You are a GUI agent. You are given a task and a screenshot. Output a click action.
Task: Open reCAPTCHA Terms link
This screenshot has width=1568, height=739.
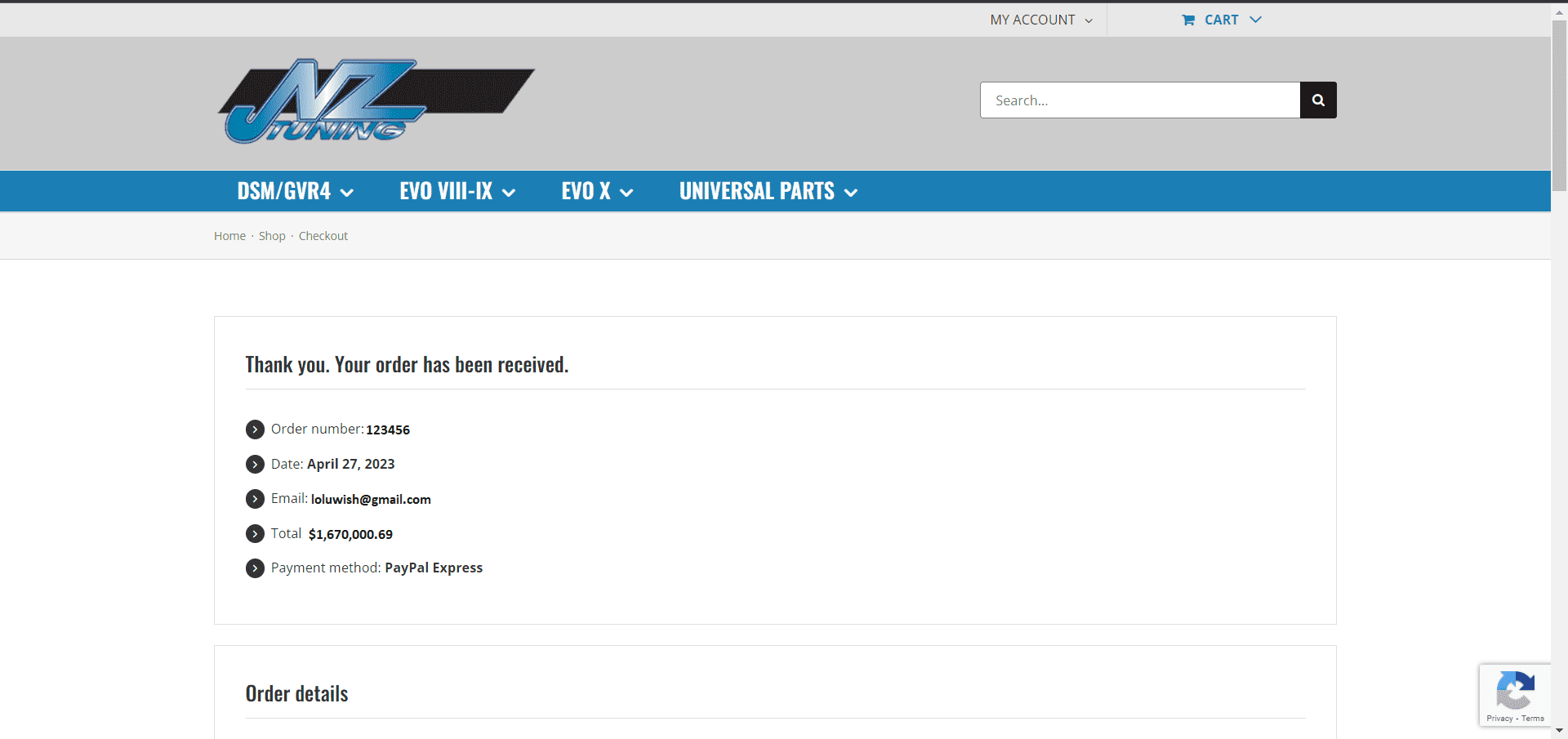[x=1533, y=719]
